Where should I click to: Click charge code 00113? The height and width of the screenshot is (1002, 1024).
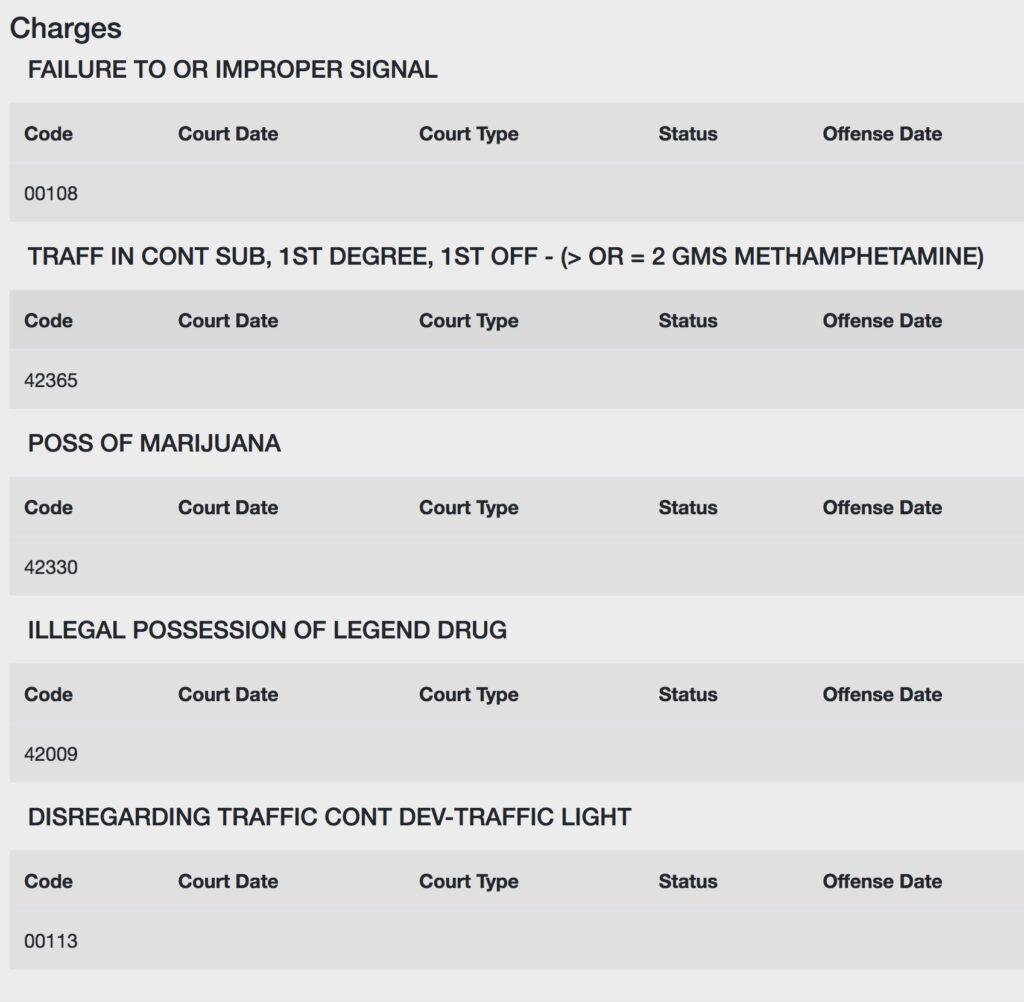[x=51, y=941]
